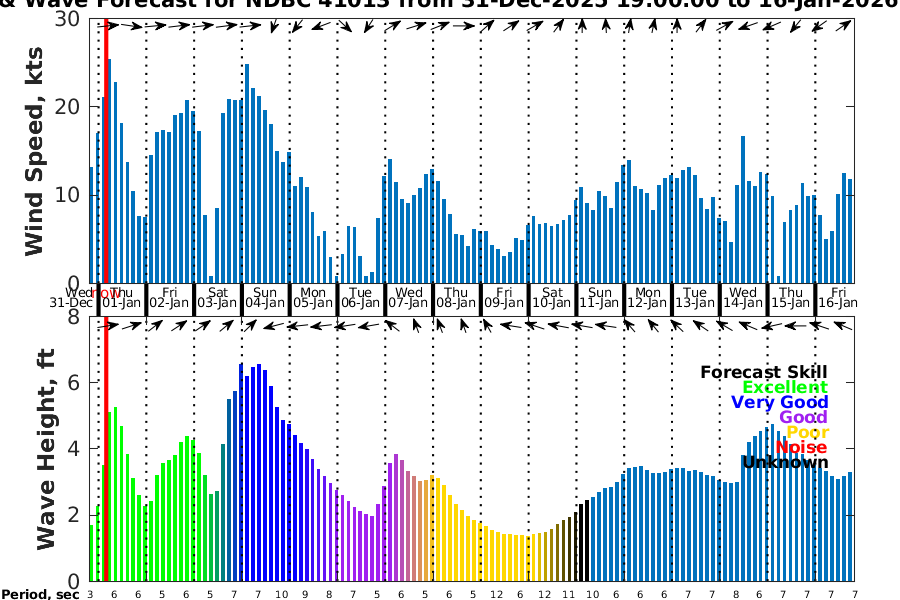Select the "Sun 04-Jan" date label
The image size is (900, 600).
[265, 296]
